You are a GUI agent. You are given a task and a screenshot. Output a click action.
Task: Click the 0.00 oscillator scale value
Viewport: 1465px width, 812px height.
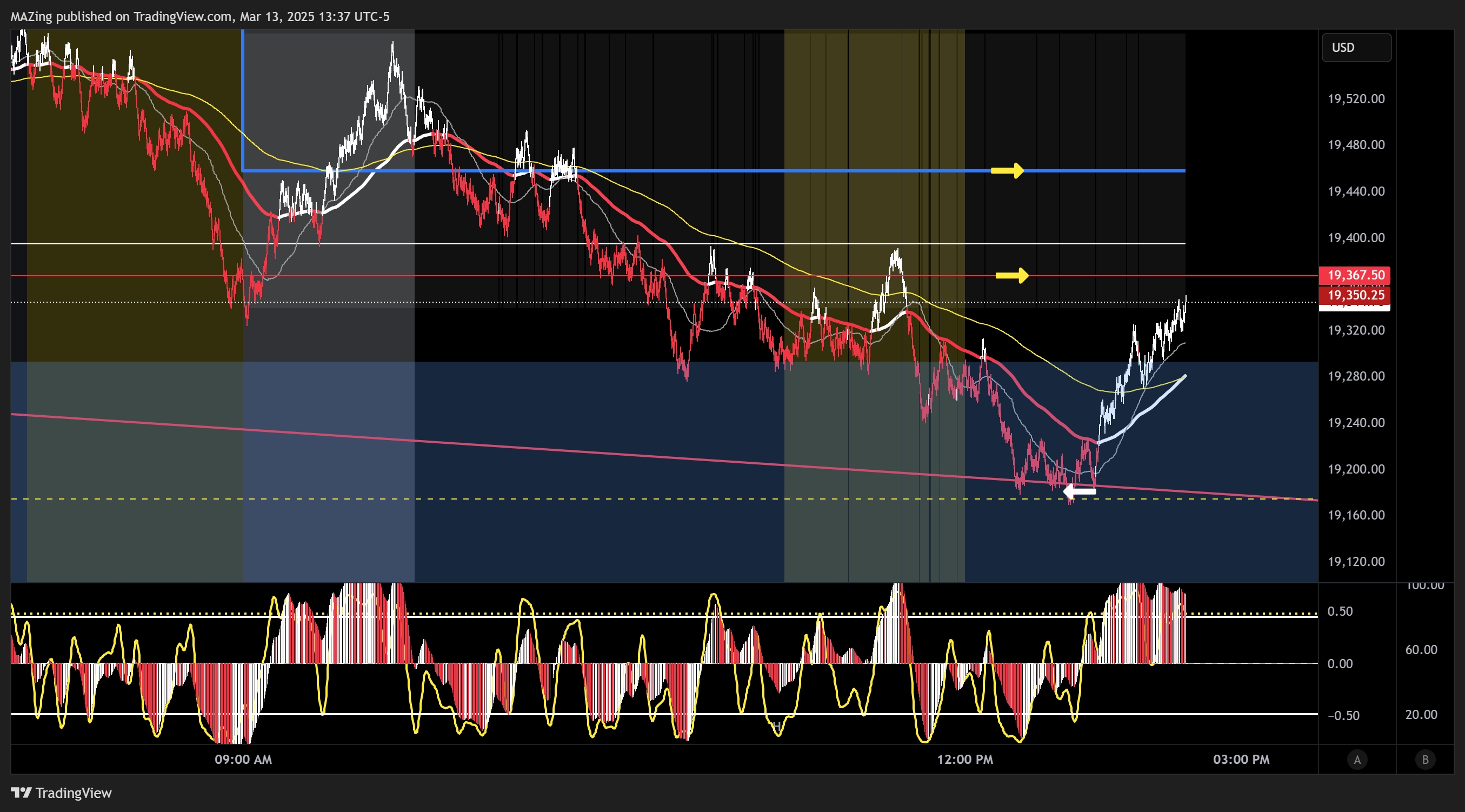(1340, 663)
